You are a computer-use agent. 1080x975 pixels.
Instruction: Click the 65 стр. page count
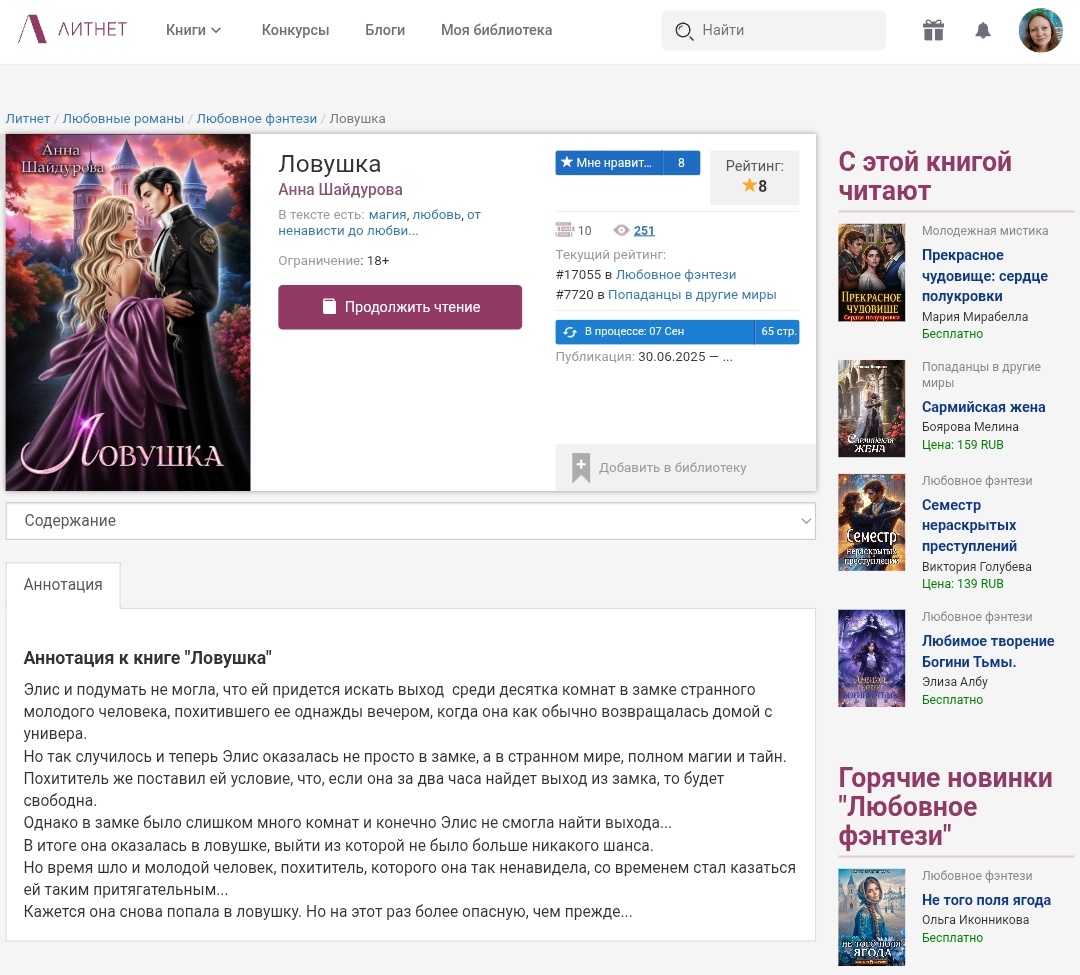778,332
